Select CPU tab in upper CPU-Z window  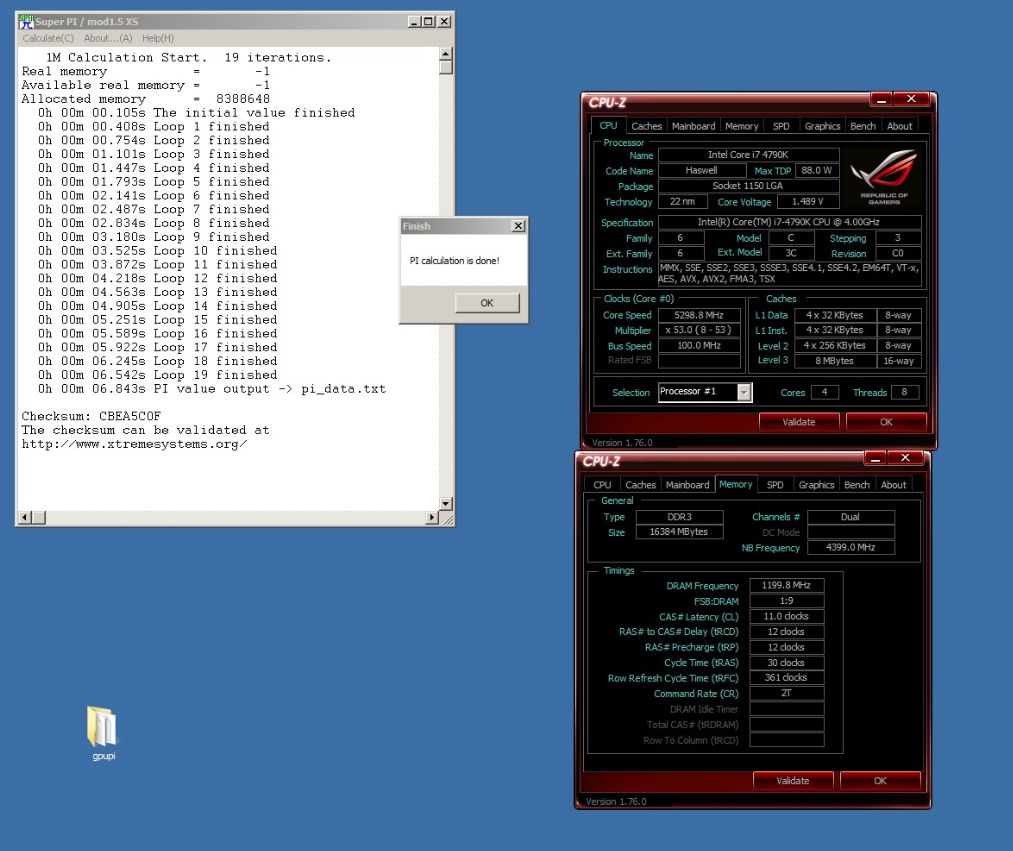coord(608,125)
